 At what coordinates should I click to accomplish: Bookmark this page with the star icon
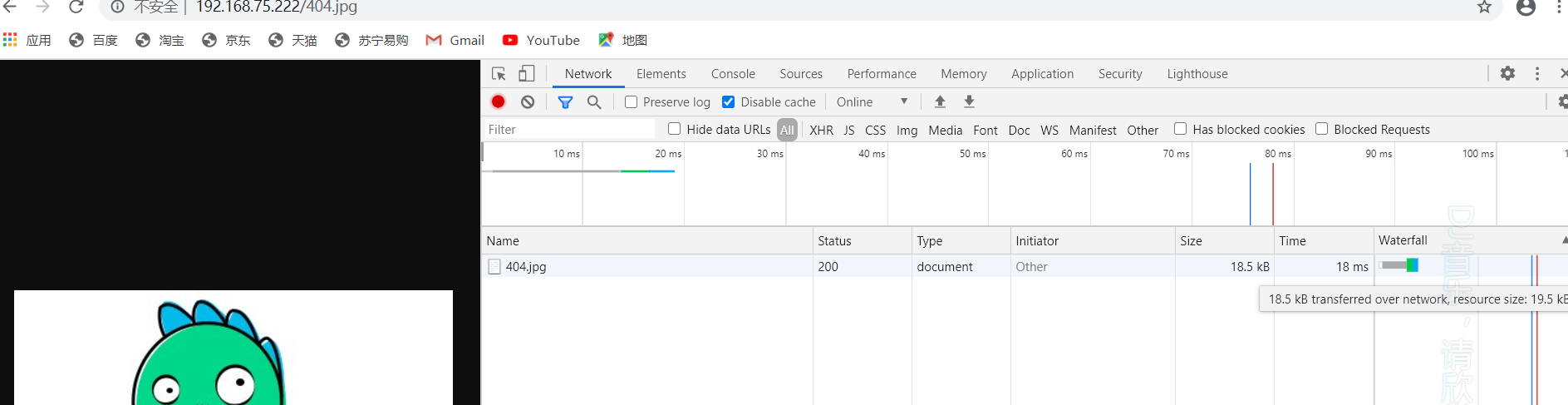1484,7
